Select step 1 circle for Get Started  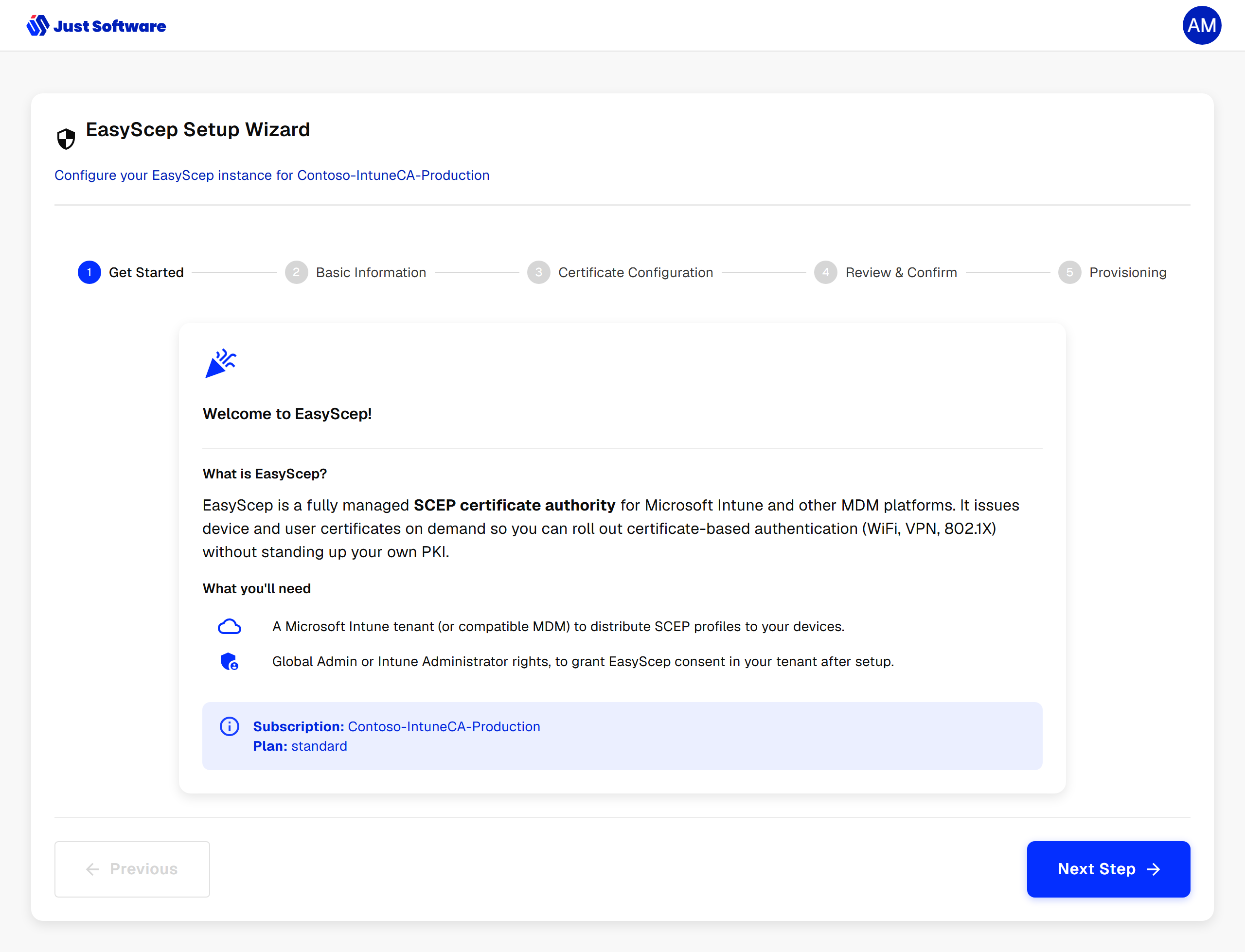[89, 273]
